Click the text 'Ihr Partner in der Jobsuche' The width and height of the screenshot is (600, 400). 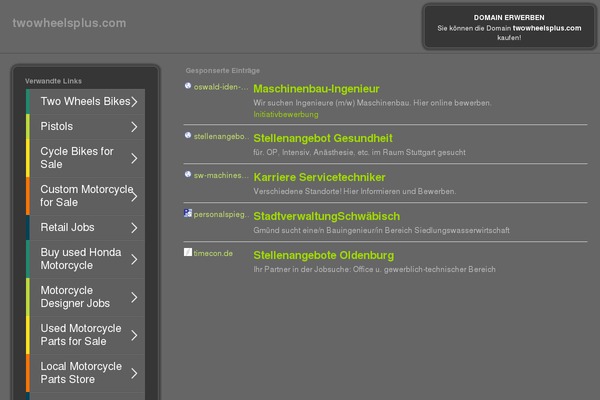pos(302,269)
